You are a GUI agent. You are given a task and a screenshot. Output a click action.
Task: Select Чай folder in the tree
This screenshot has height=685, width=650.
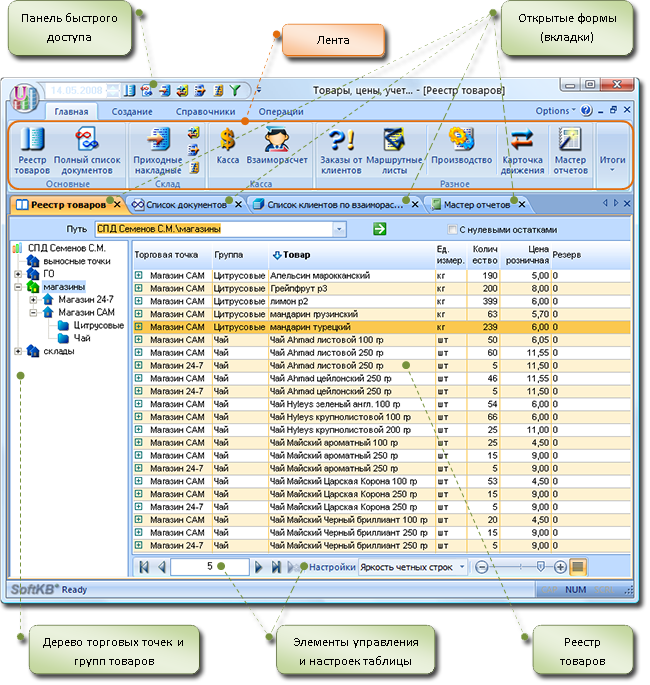point(82,338)
